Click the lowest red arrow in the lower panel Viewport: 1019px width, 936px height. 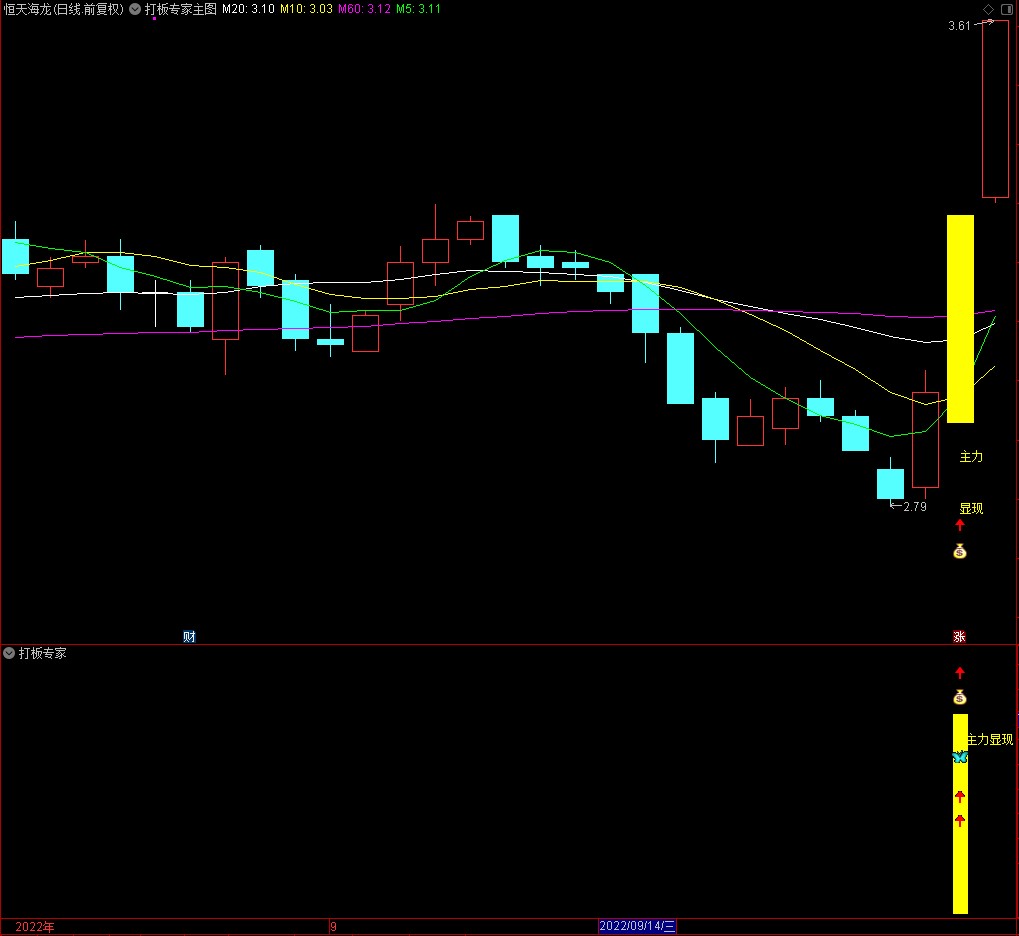[960, 821]
